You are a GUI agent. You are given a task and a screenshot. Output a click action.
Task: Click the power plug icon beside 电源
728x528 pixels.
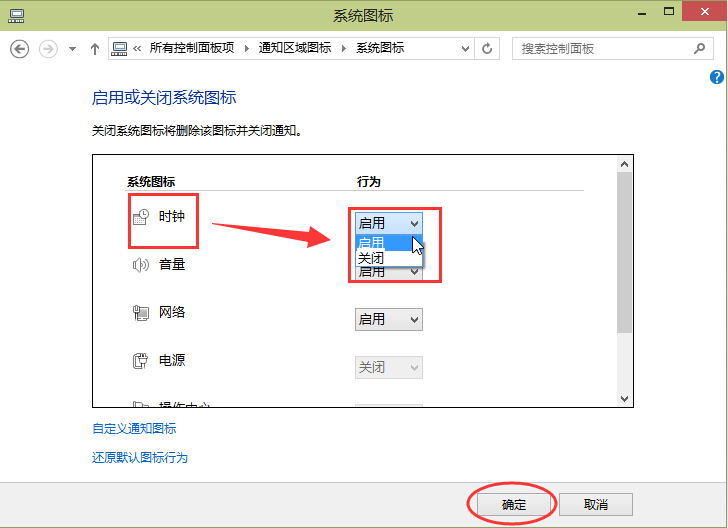[x=141, y=361]
